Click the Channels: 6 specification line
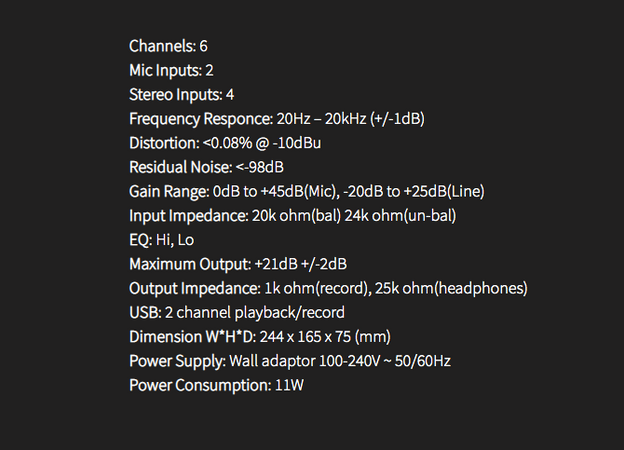 168,46
